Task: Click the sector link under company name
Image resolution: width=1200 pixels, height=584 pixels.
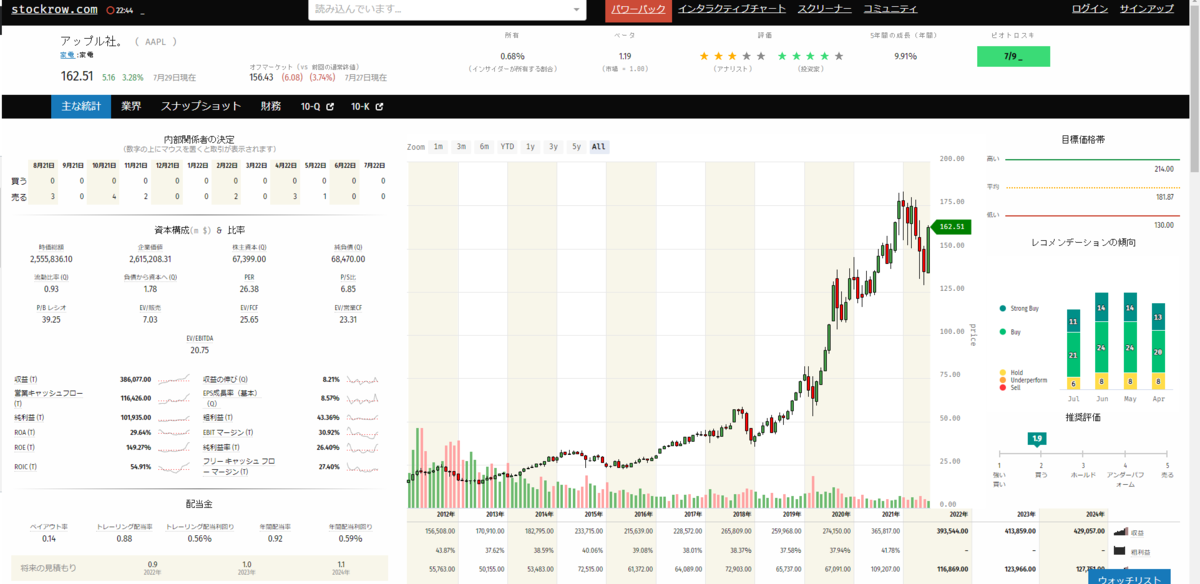Action: (69, 56)
